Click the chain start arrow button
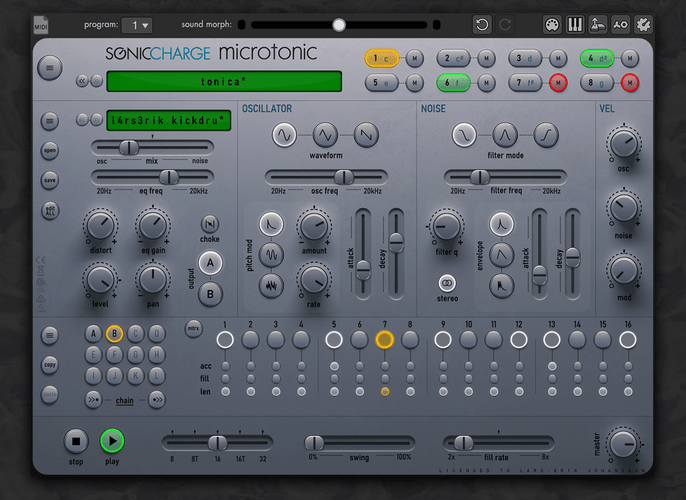The image size is (686, 500). pyautogui.click(x=93, y=399)
